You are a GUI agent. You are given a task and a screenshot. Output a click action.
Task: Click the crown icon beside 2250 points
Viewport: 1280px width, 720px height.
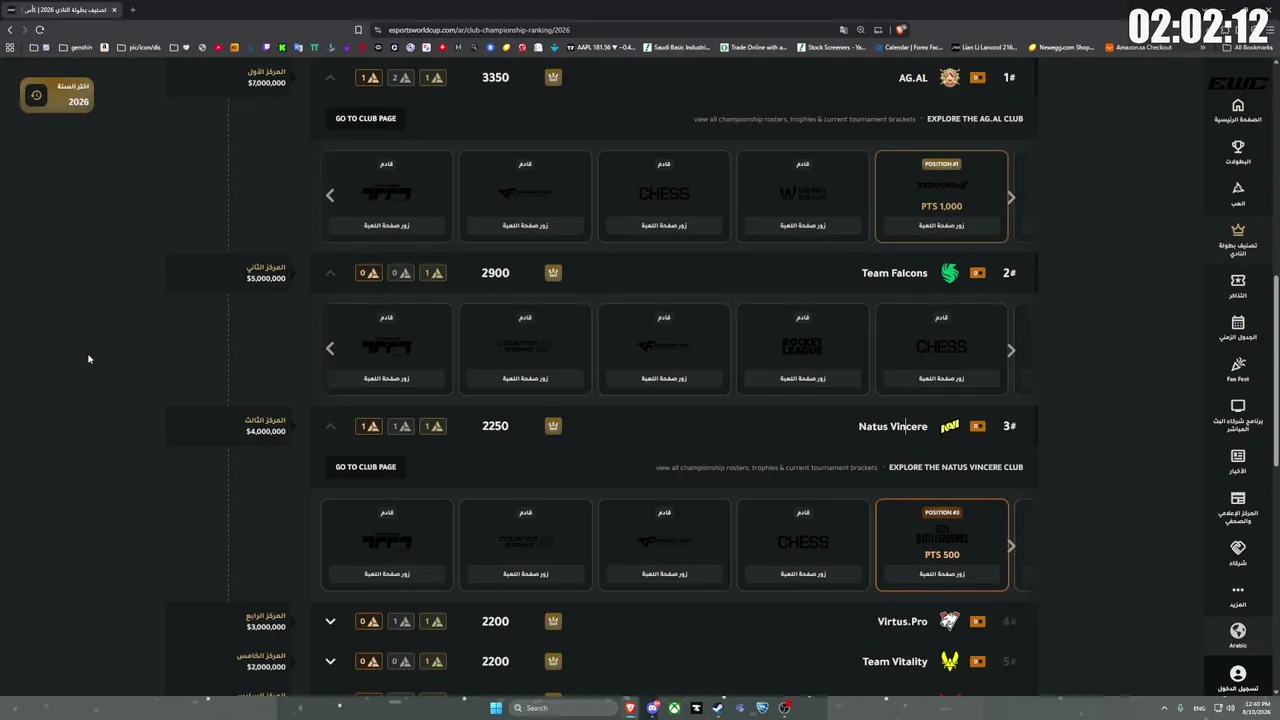click(x=553, y=425)
